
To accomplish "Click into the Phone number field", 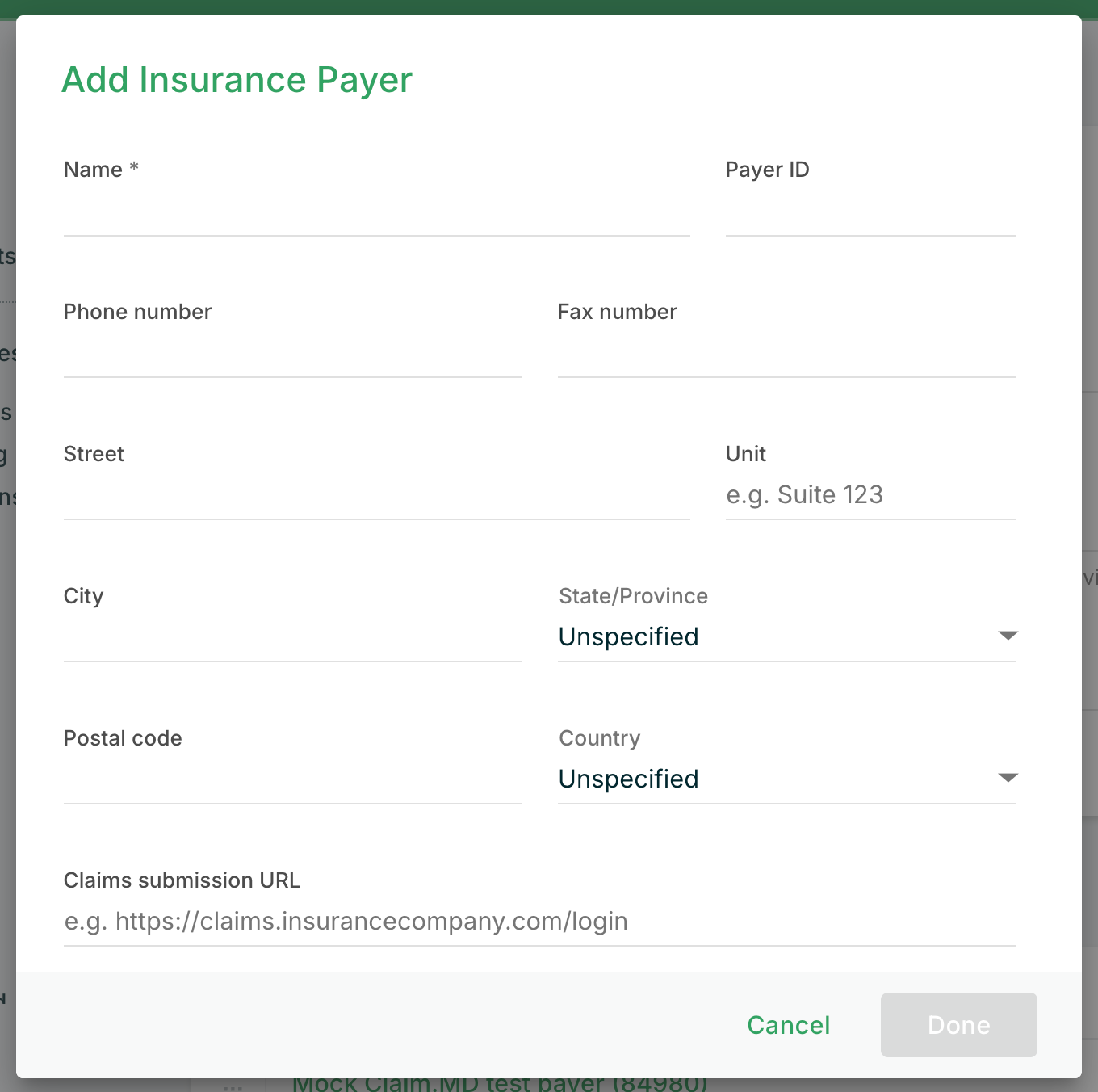I will (x=292, y=354).
